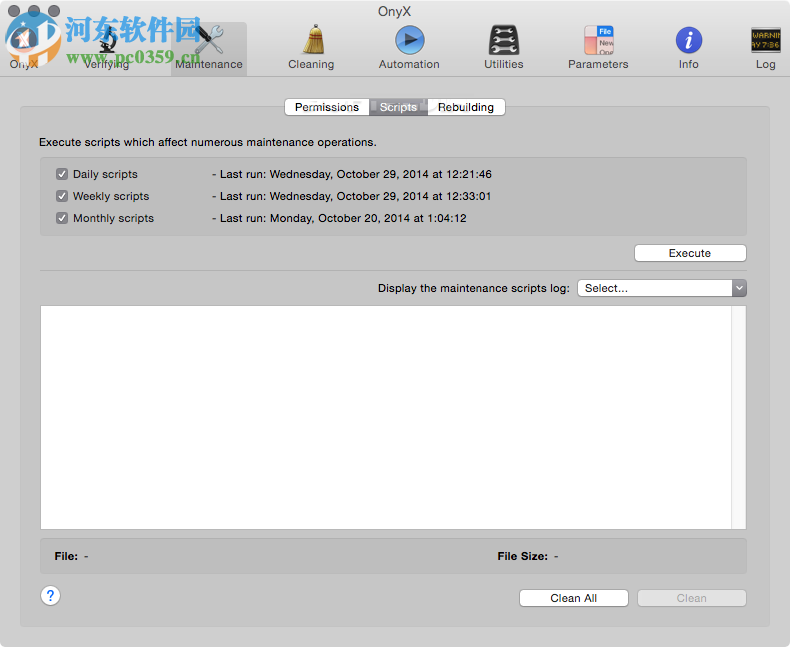The image size is (790, 647).
Task: Open the maintenance scripts log Select dropdown
Action: pyautogui.click(x=662, y=288)
